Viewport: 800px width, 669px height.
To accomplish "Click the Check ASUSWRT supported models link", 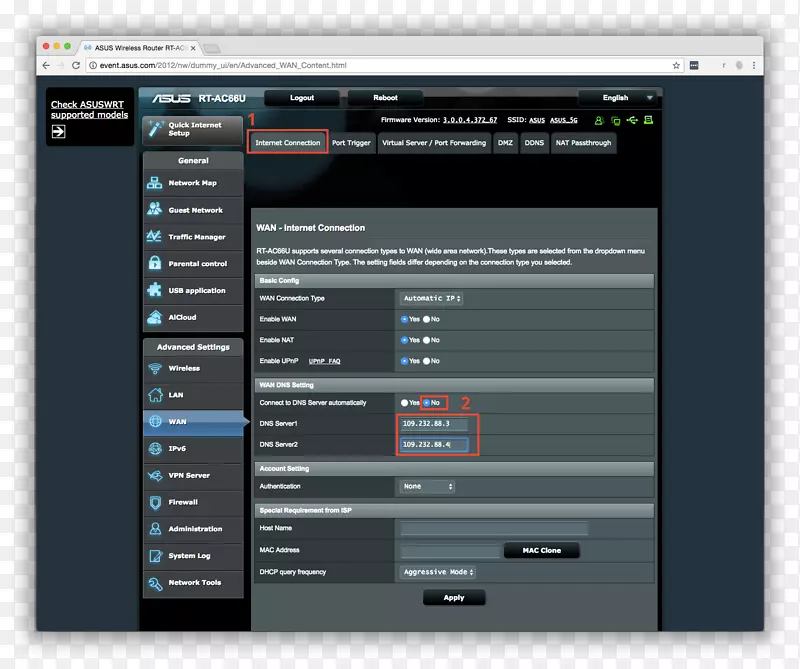I will click(x=89, y=109).
